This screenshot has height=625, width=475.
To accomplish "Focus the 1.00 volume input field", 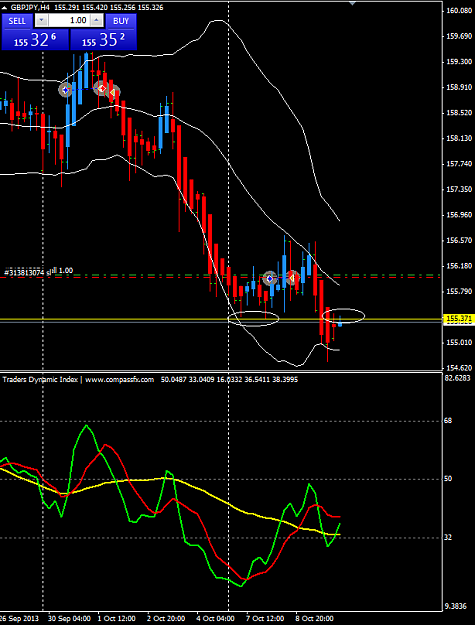I will pos(70,20).
